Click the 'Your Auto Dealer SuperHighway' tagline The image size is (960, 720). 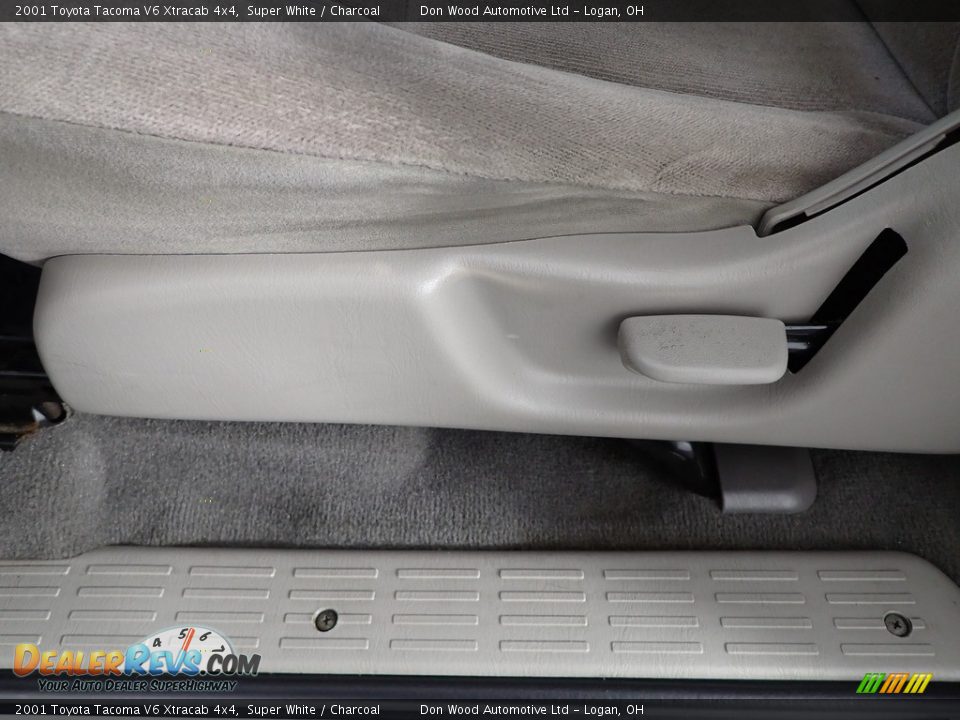137,685
